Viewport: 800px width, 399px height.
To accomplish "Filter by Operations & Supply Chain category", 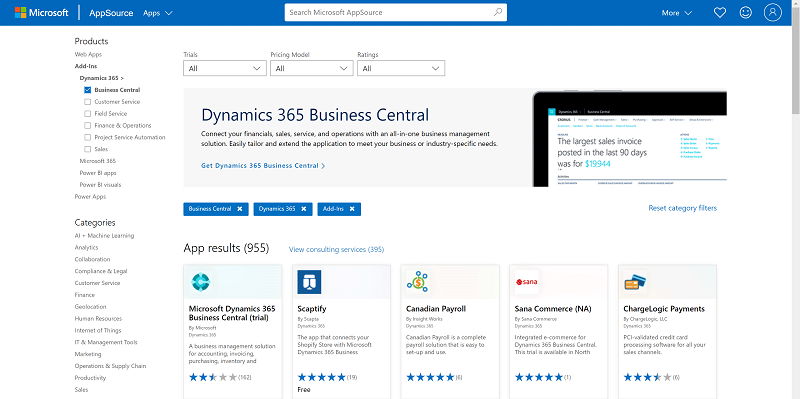I will point(110,366).
